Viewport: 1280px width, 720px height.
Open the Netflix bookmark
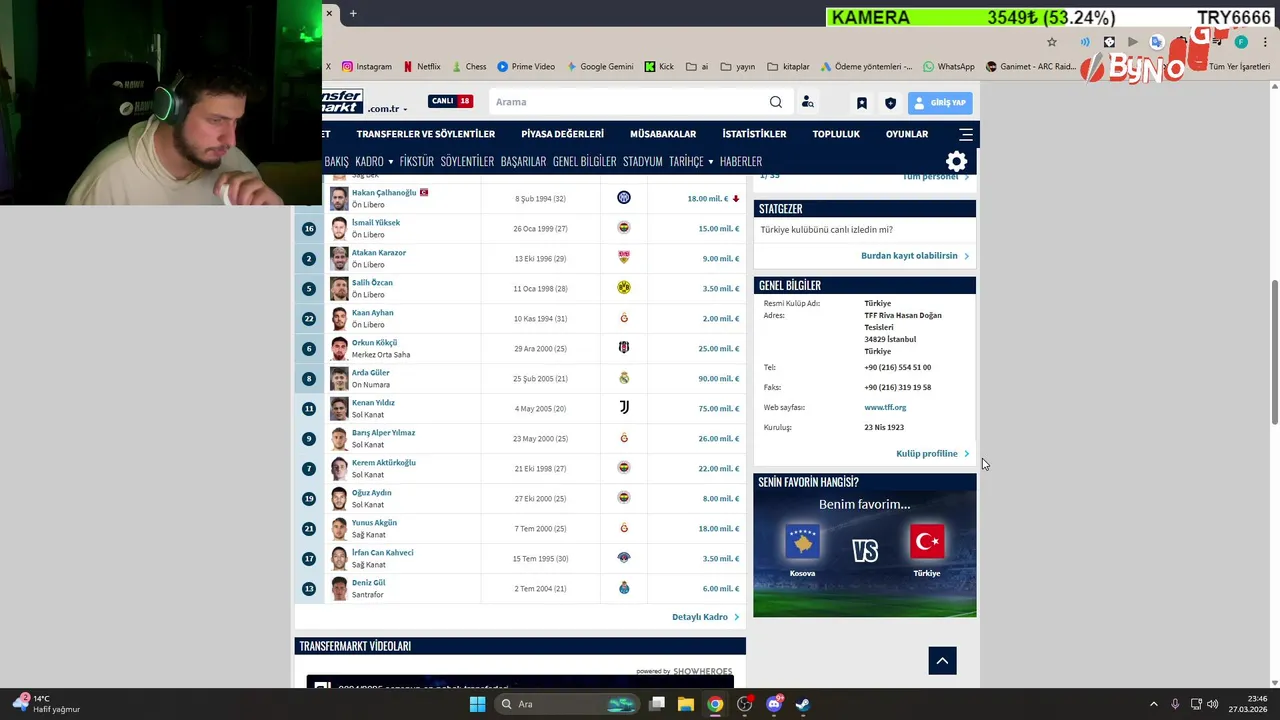click(422, 67)
